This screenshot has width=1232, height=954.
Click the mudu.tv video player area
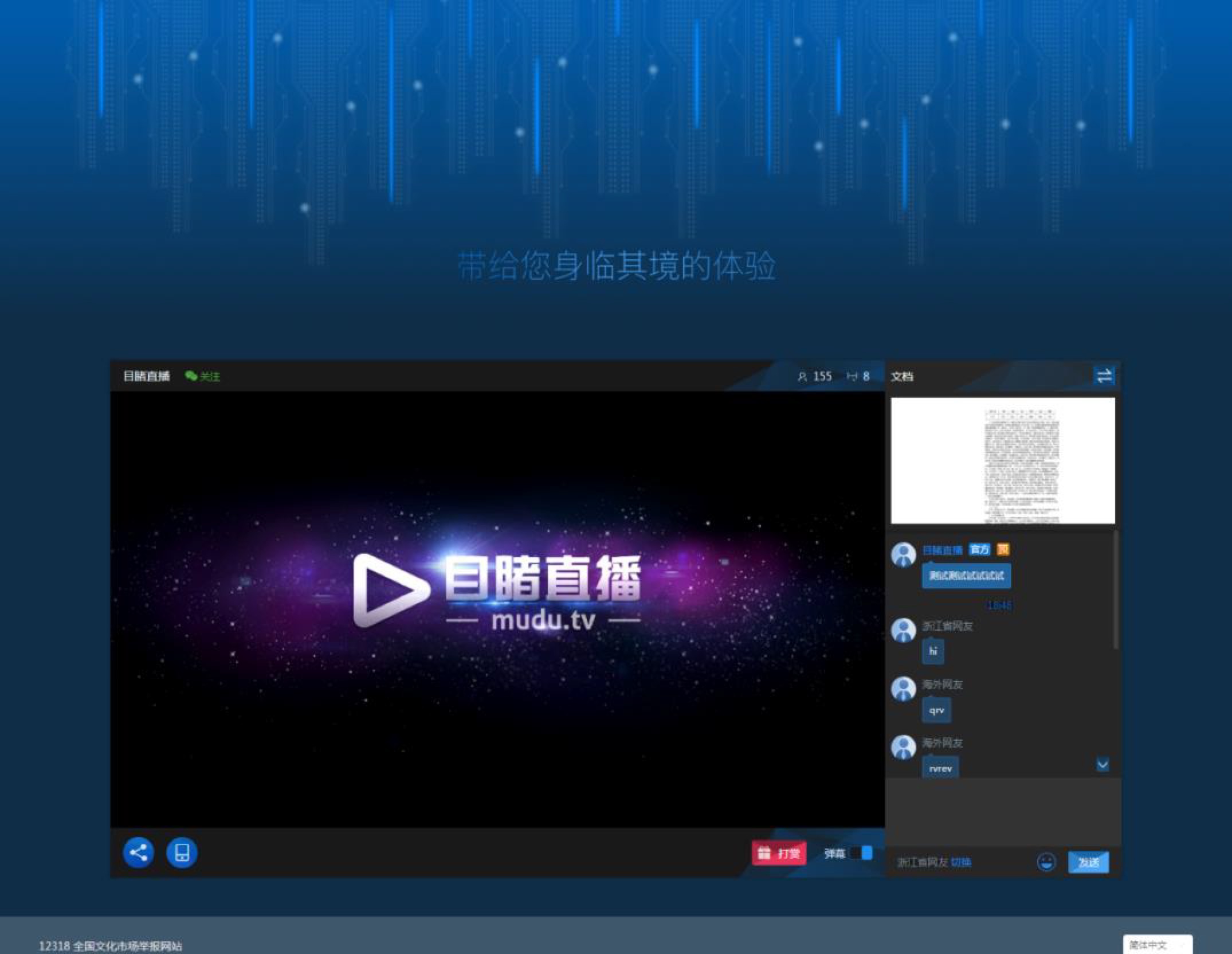(497, 609)
